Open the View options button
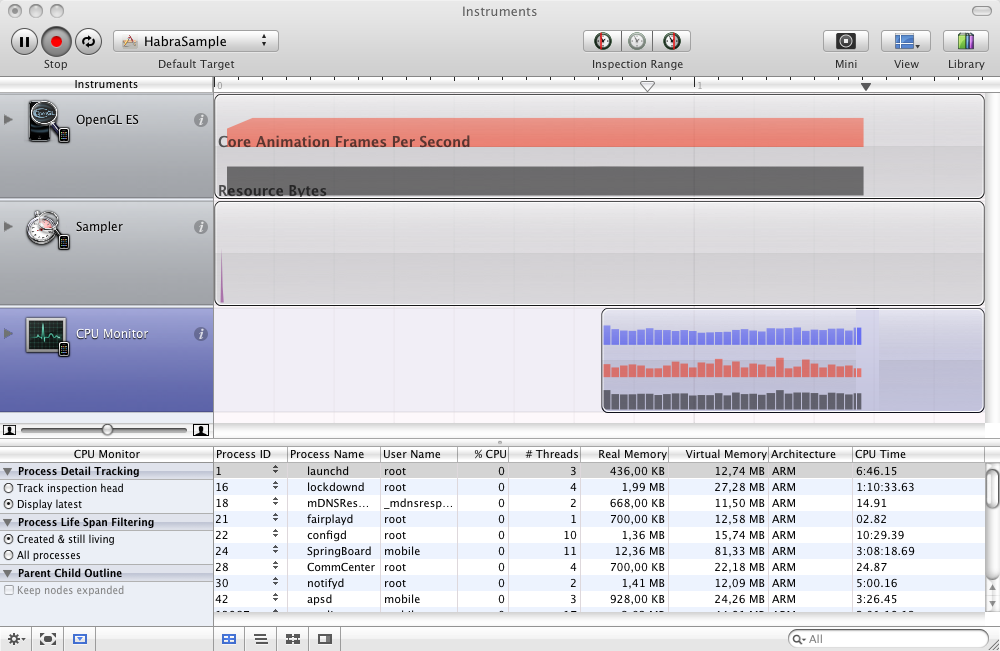 tap(906, 41)
